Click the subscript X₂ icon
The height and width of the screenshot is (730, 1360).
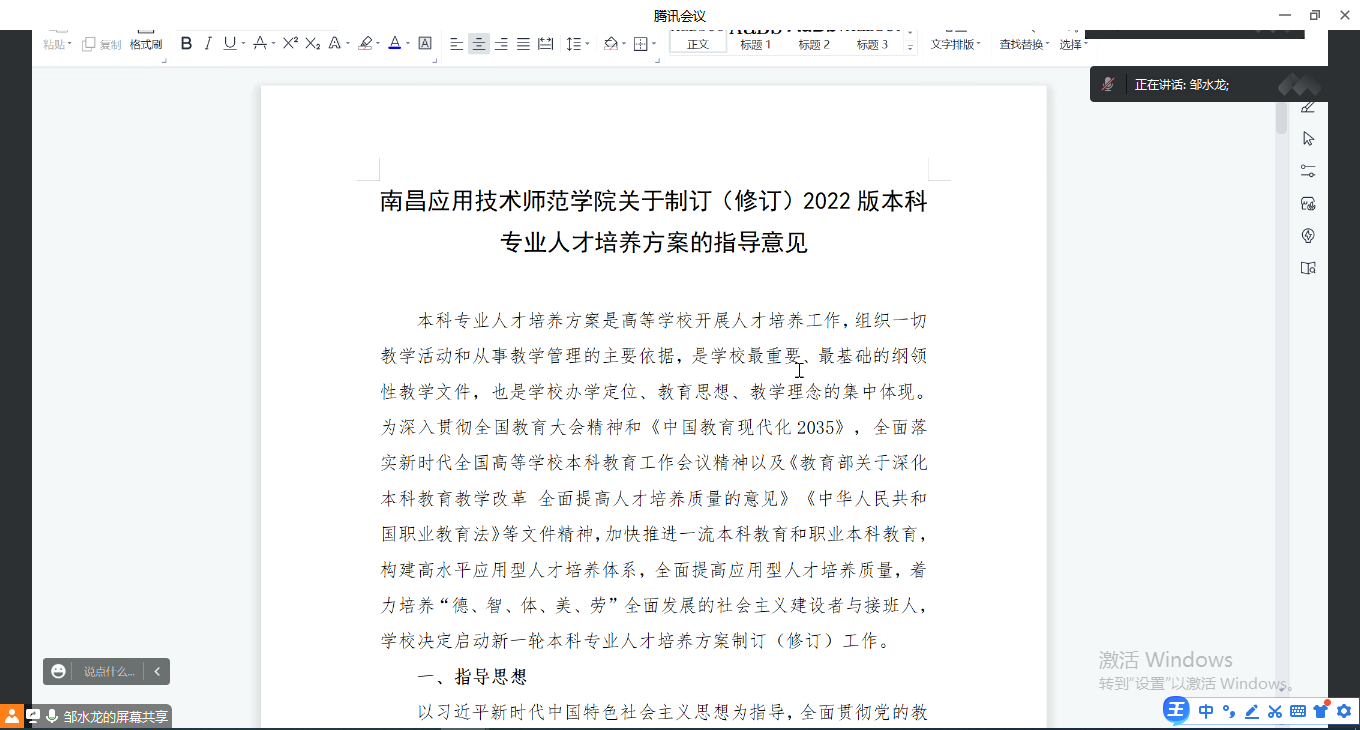coord(312,43)
